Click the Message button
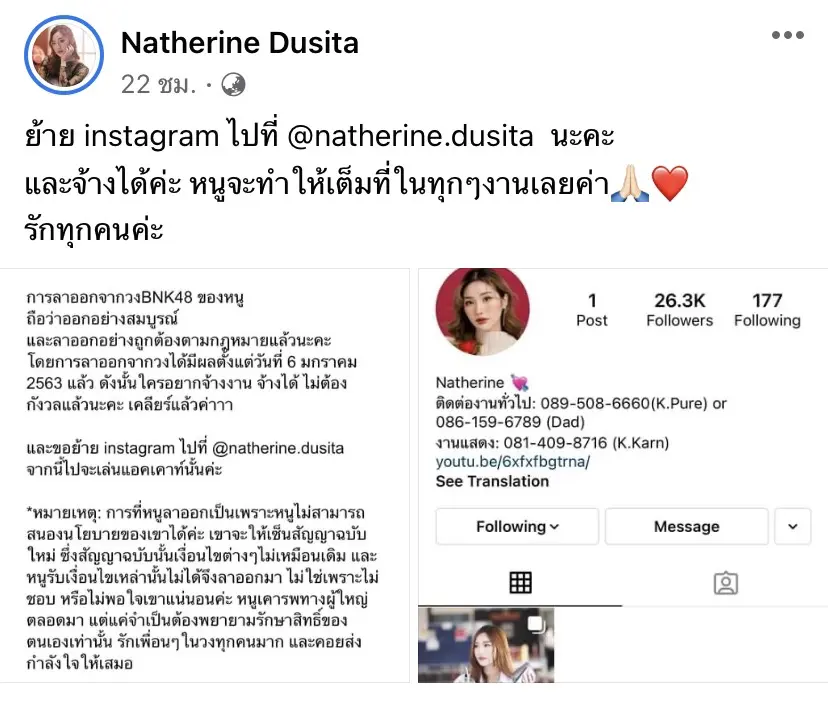Image resolution: width=828 pixels, height=703 pixels. [x=686, y=527]
